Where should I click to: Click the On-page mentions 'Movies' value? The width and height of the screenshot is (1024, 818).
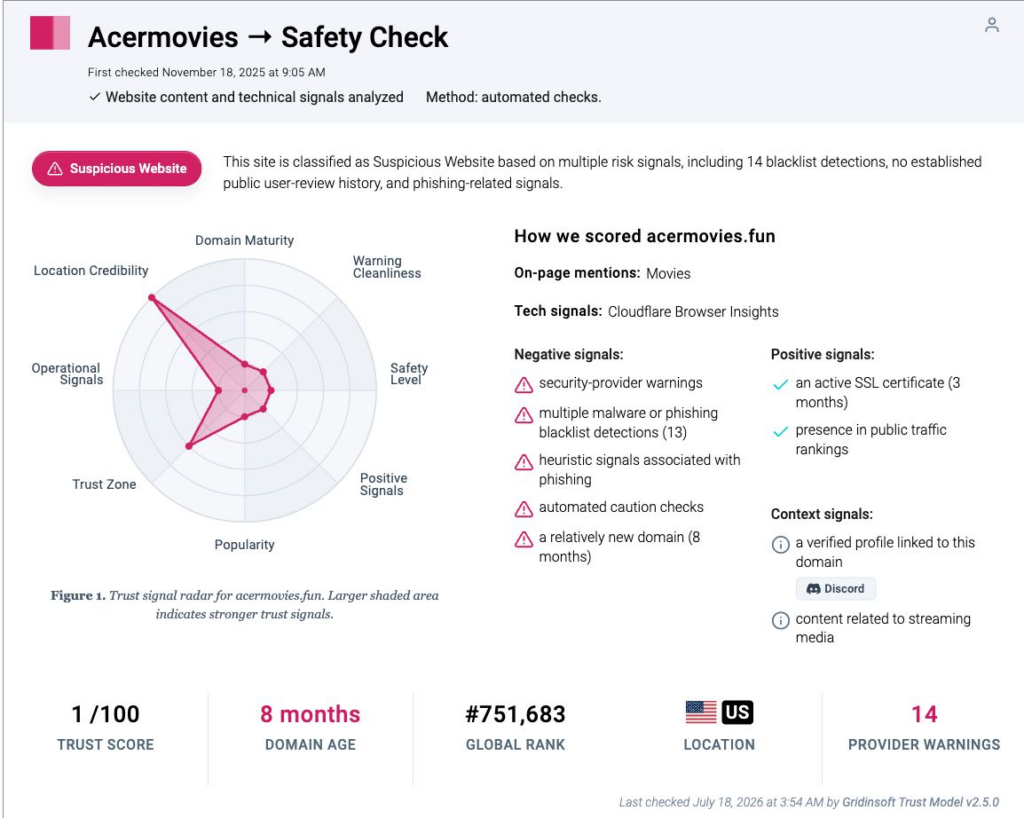[668, 274]
